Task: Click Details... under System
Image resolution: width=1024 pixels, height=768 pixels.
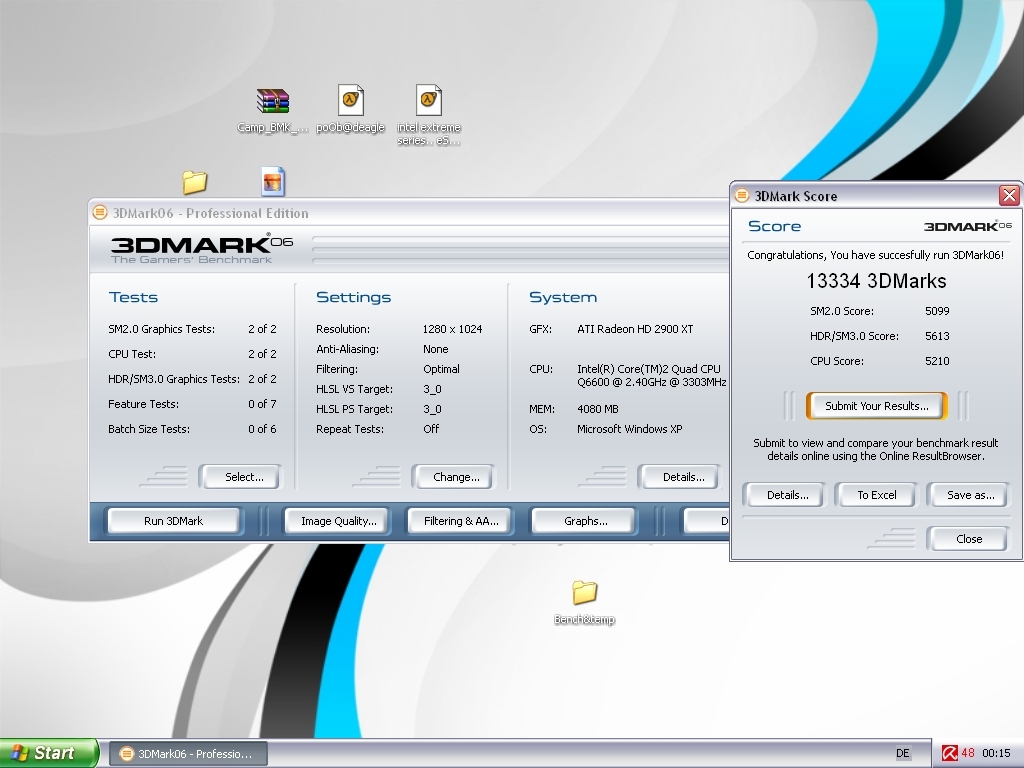Action: 680,477
